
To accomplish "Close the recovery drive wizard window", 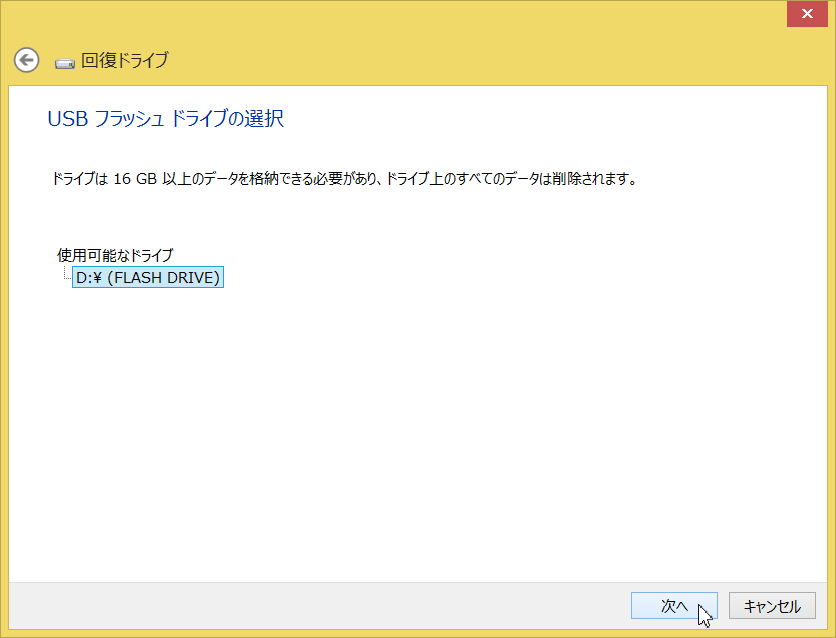I will point(806,14).
